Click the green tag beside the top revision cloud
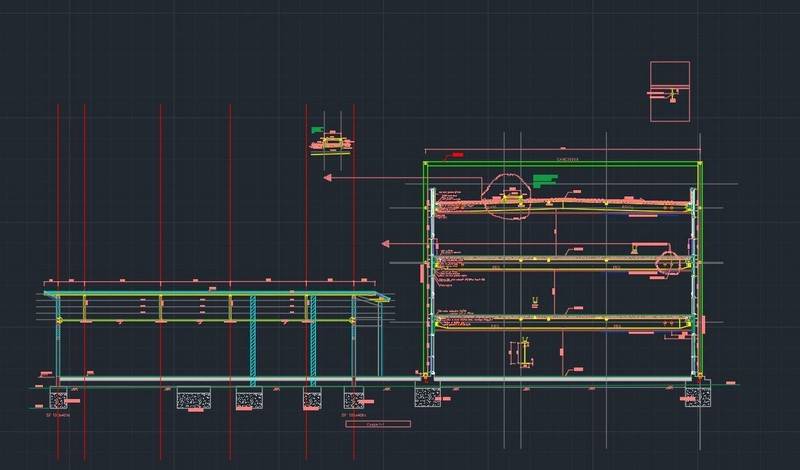800x470 pixels. [x=544, y=180]
